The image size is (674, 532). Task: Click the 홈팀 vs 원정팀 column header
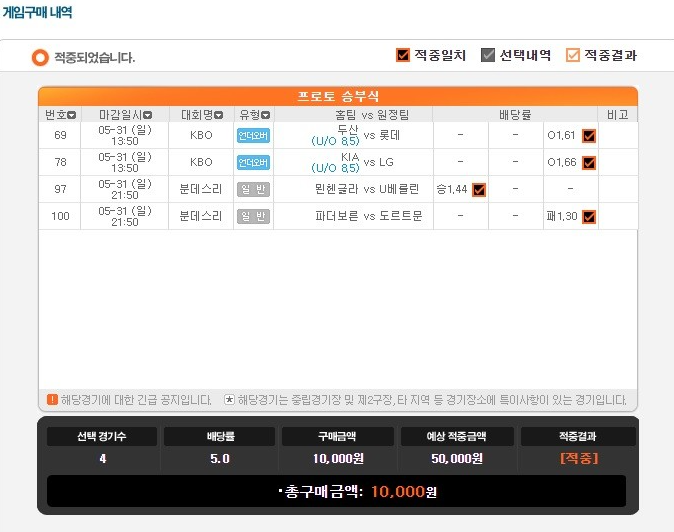[372, 115]
